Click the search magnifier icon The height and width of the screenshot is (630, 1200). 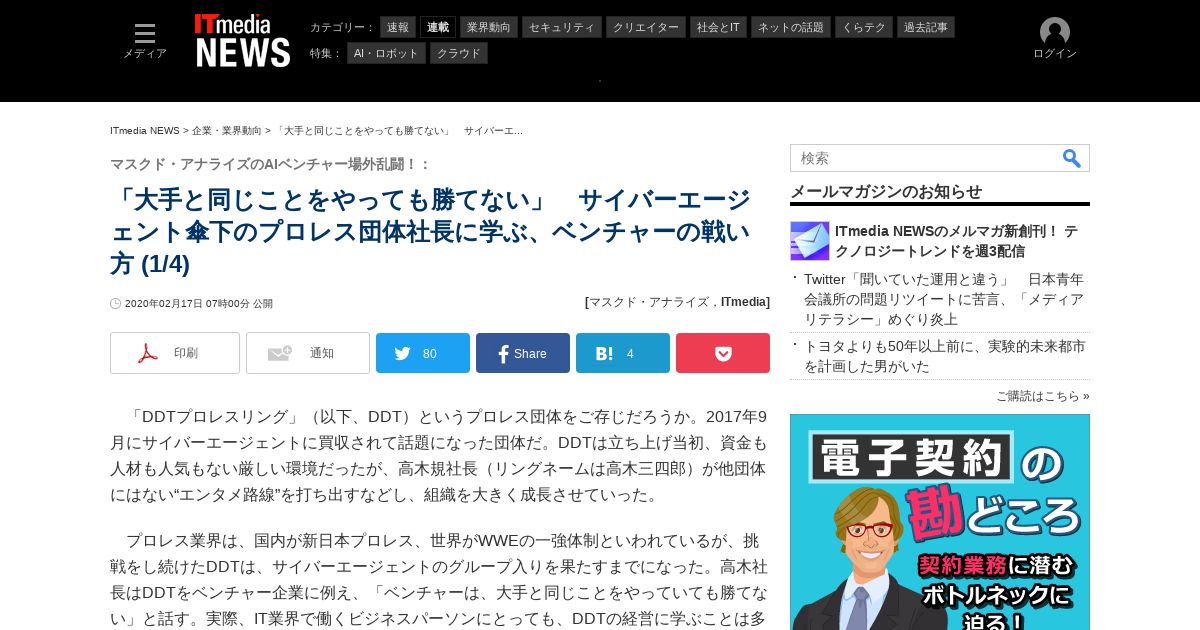click(x=1072, y=158)
